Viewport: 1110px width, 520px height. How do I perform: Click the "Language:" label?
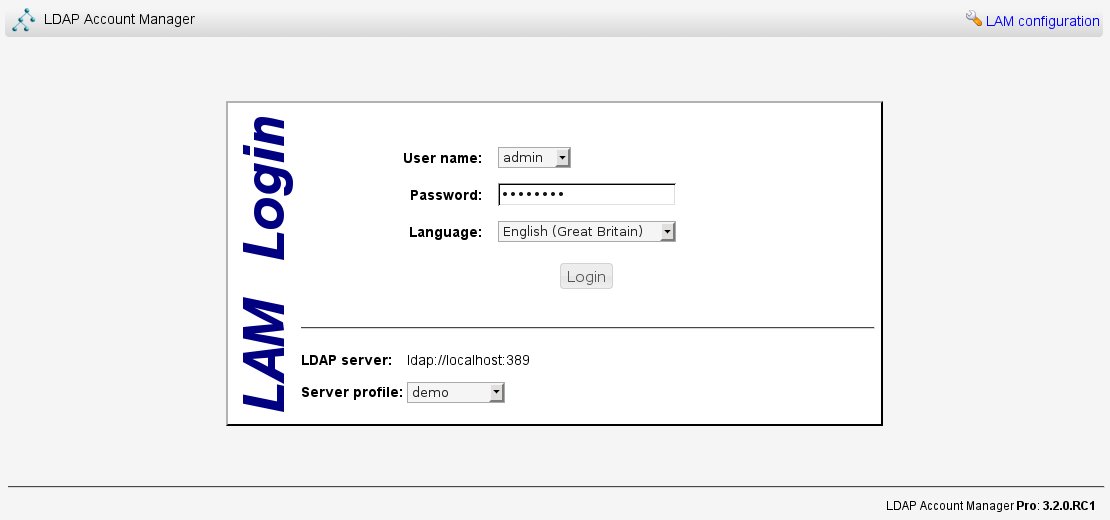click(445, 232)
